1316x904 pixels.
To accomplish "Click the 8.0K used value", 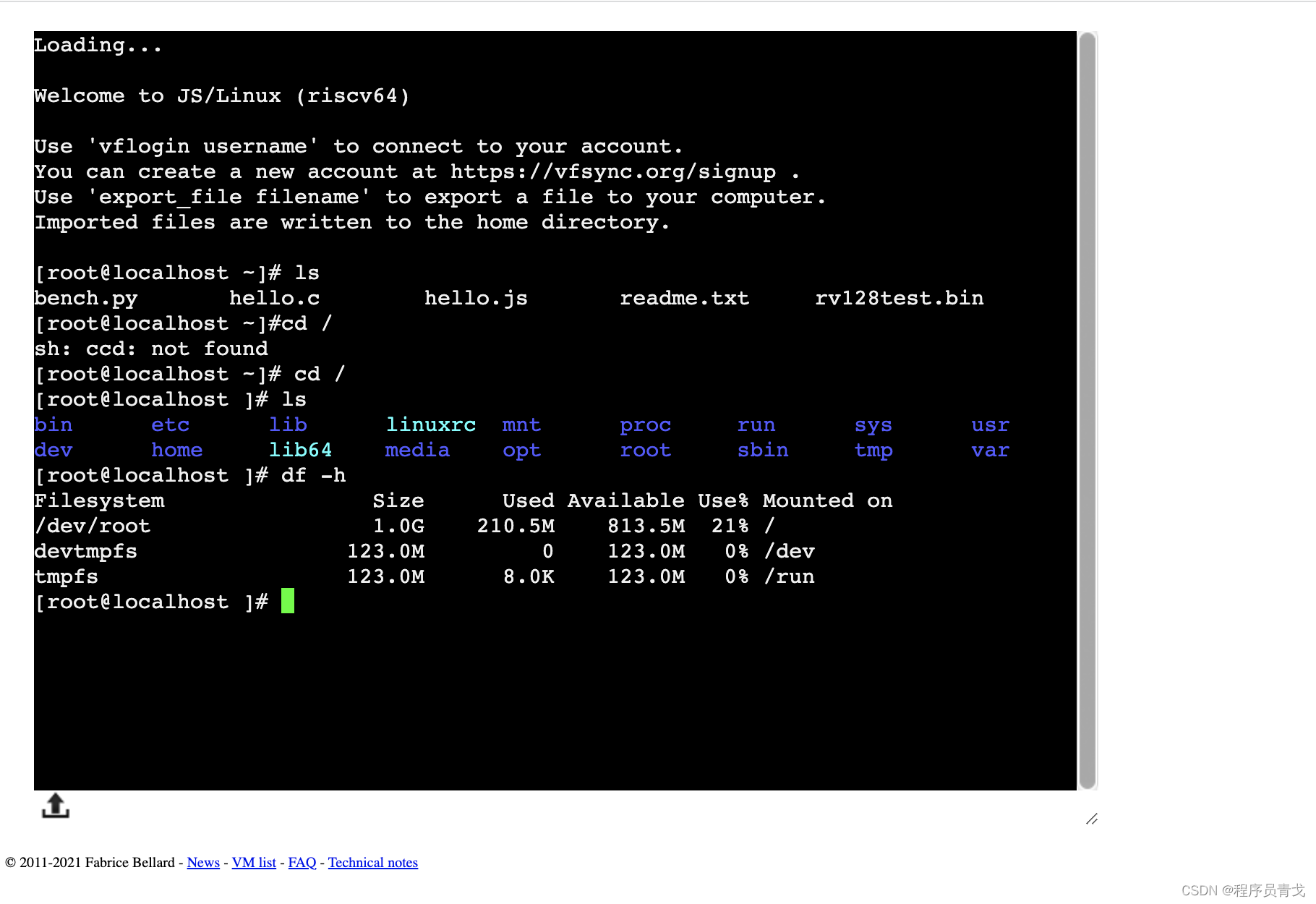I will pos(529,576).
